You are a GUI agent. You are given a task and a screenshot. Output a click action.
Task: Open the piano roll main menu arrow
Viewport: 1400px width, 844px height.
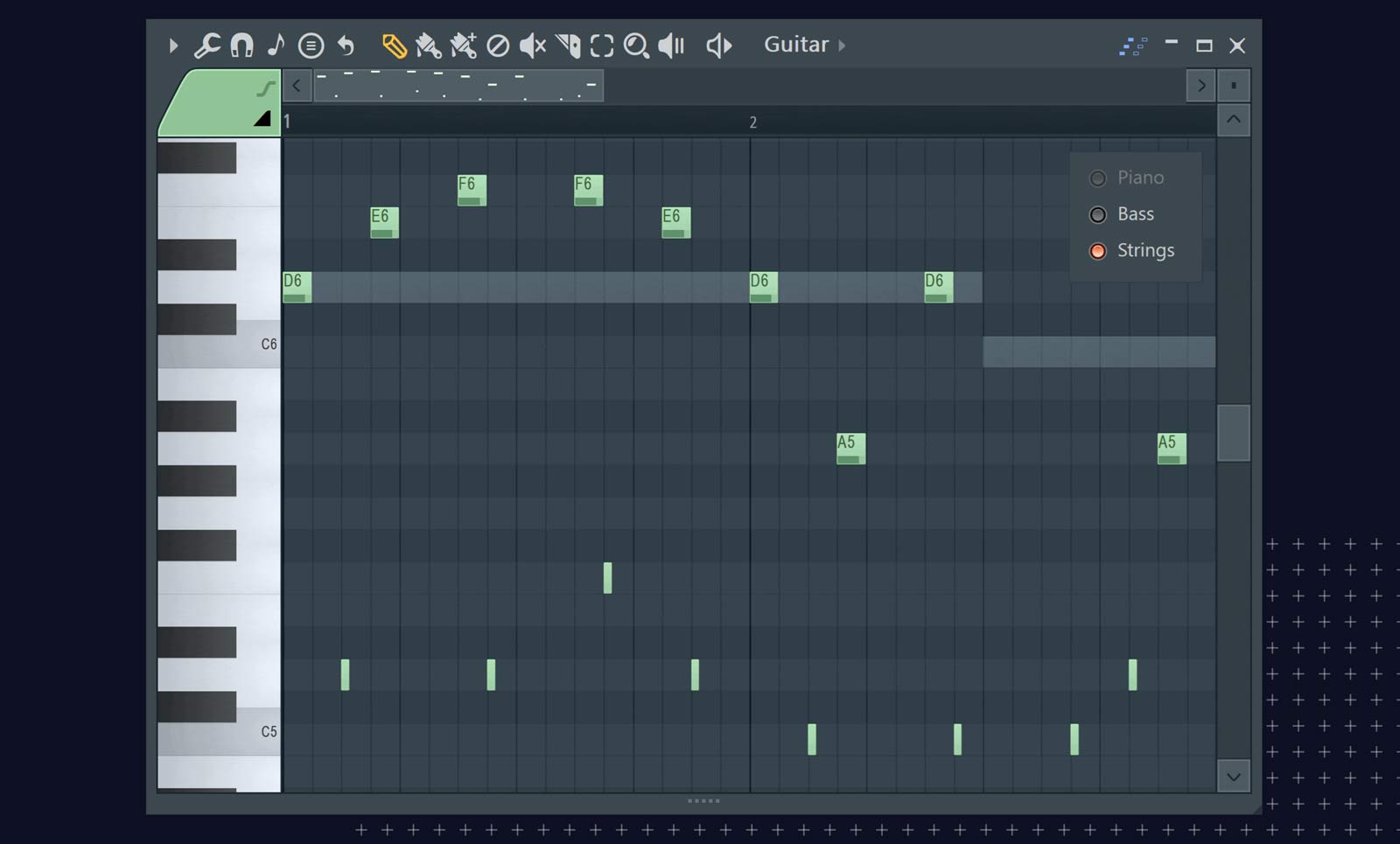(173, 45)
